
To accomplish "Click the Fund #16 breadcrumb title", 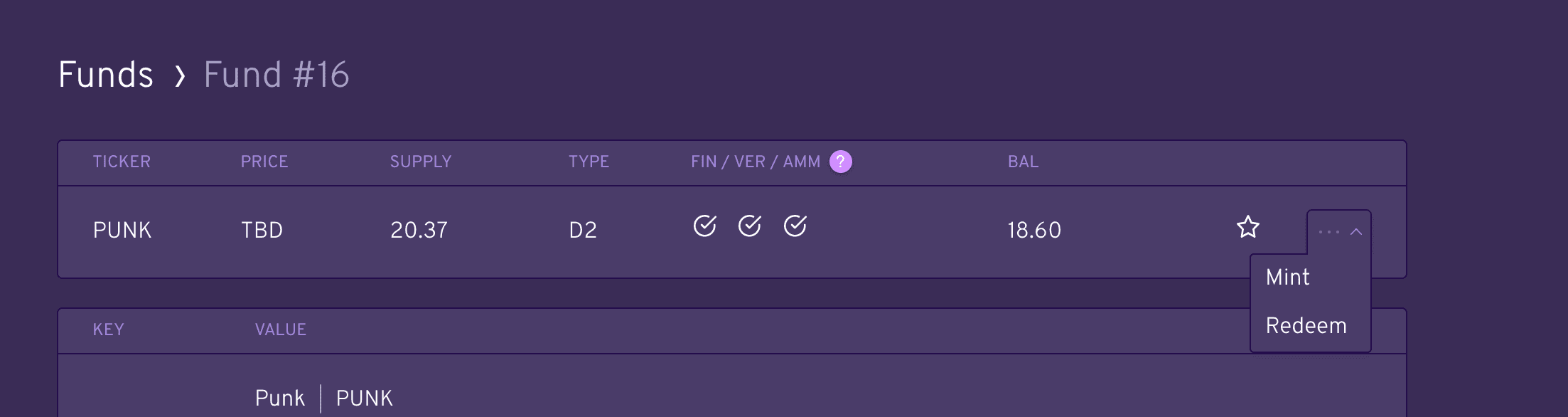I will point(276,75).
